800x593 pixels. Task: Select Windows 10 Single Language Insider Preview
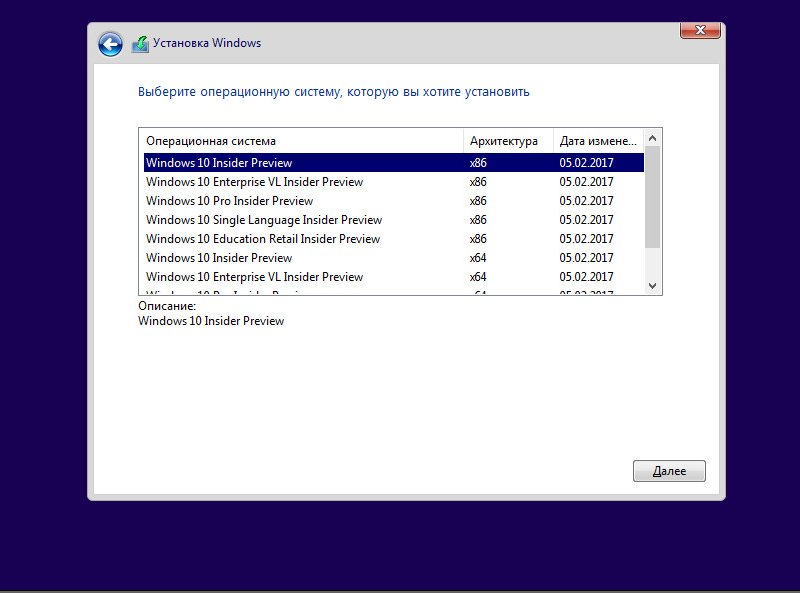point(394,219)
